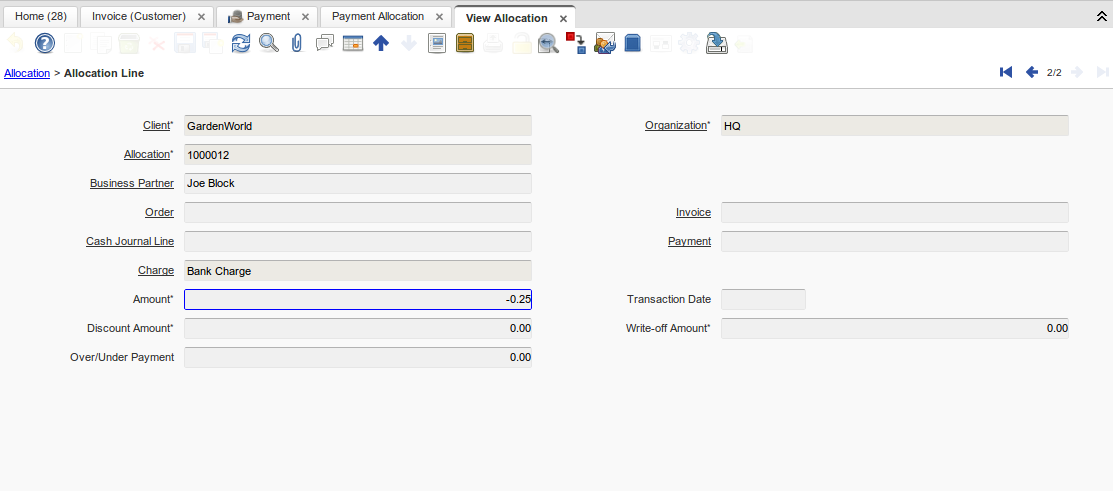Click the Amount input field
The width and height of the screenshot is (1113, 491).
tap(358, 300)
